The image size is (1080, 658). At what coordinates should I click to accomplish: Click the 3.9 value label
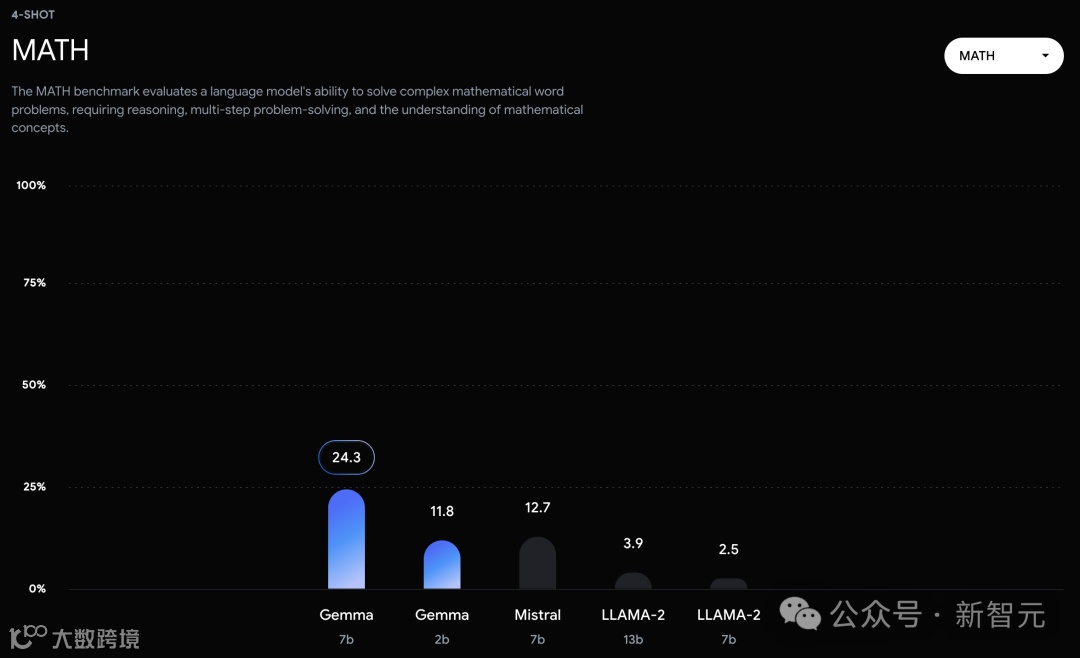point(633,544)
